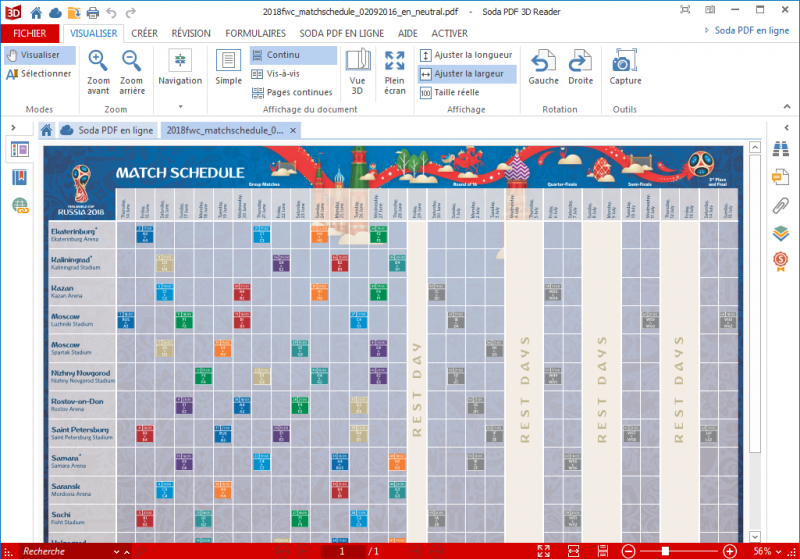Switch to the FORMULAIRES tab

[x=255, y=33]
